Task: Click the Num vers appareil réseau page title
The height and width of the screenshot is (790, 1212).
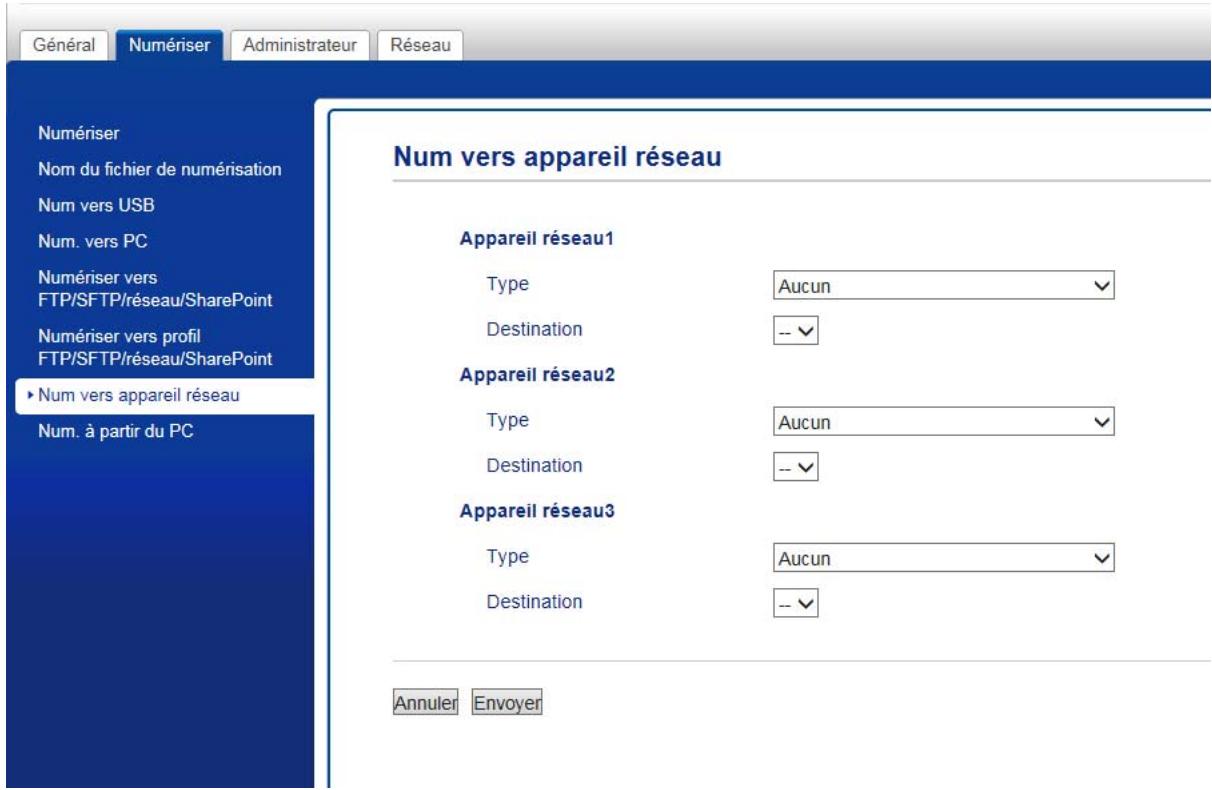Action: (x=557, y=156)
